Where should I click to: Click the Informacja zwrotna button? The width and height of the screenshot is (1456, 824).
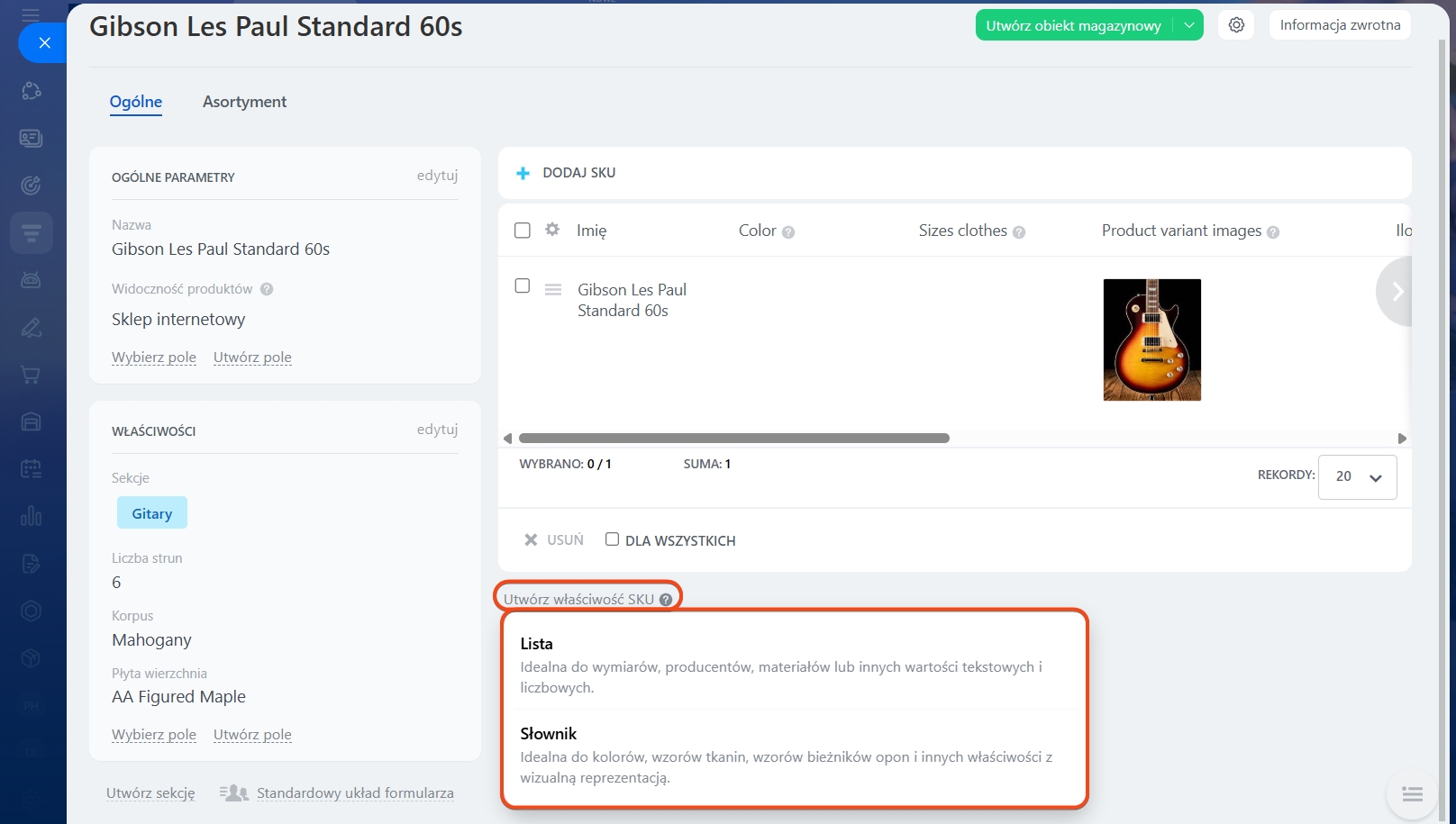[1340, 25]
